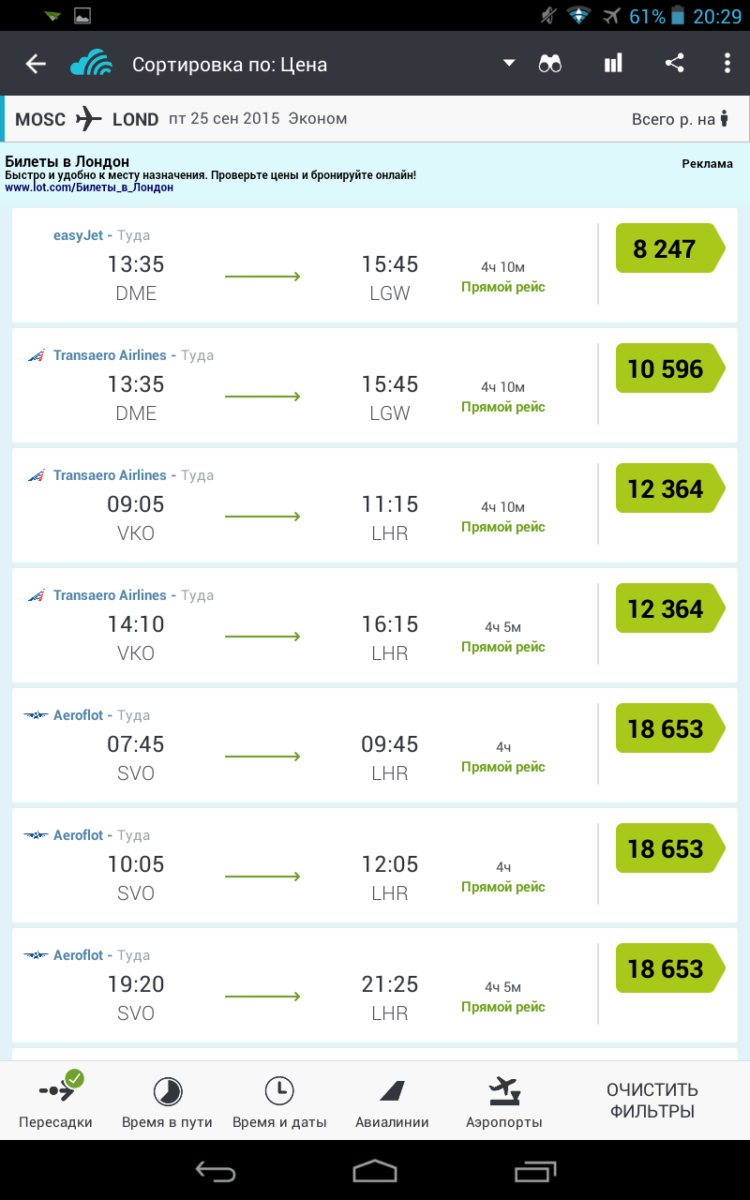Open Время в пути duration filter
Image resolution: width=750 pixels, height=1200 pixels.
(167, 1102)
